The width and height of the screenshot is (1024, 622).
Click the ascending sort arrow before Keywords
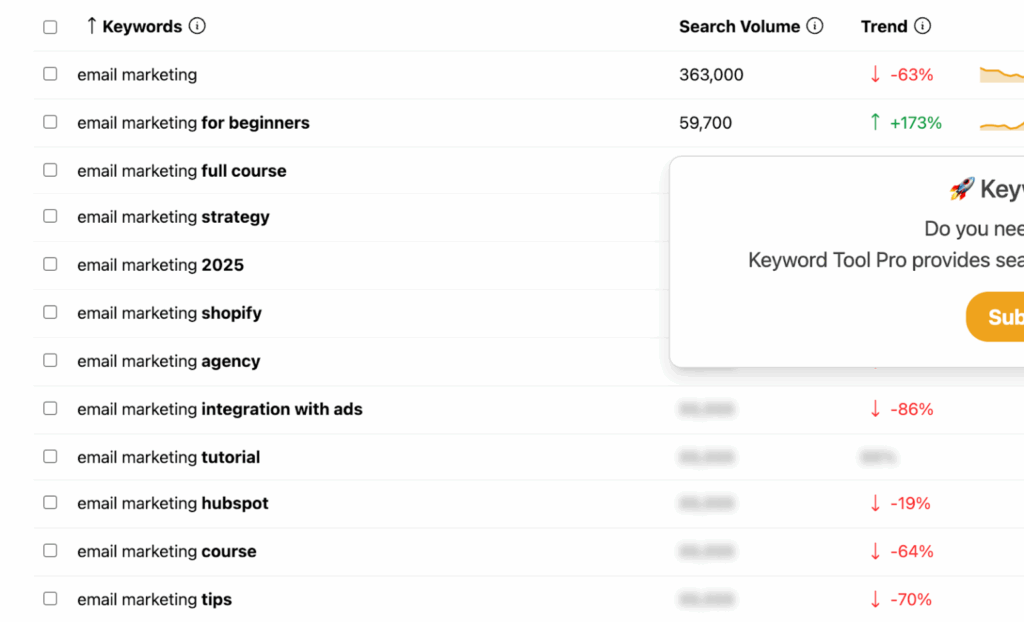(92, 26)
